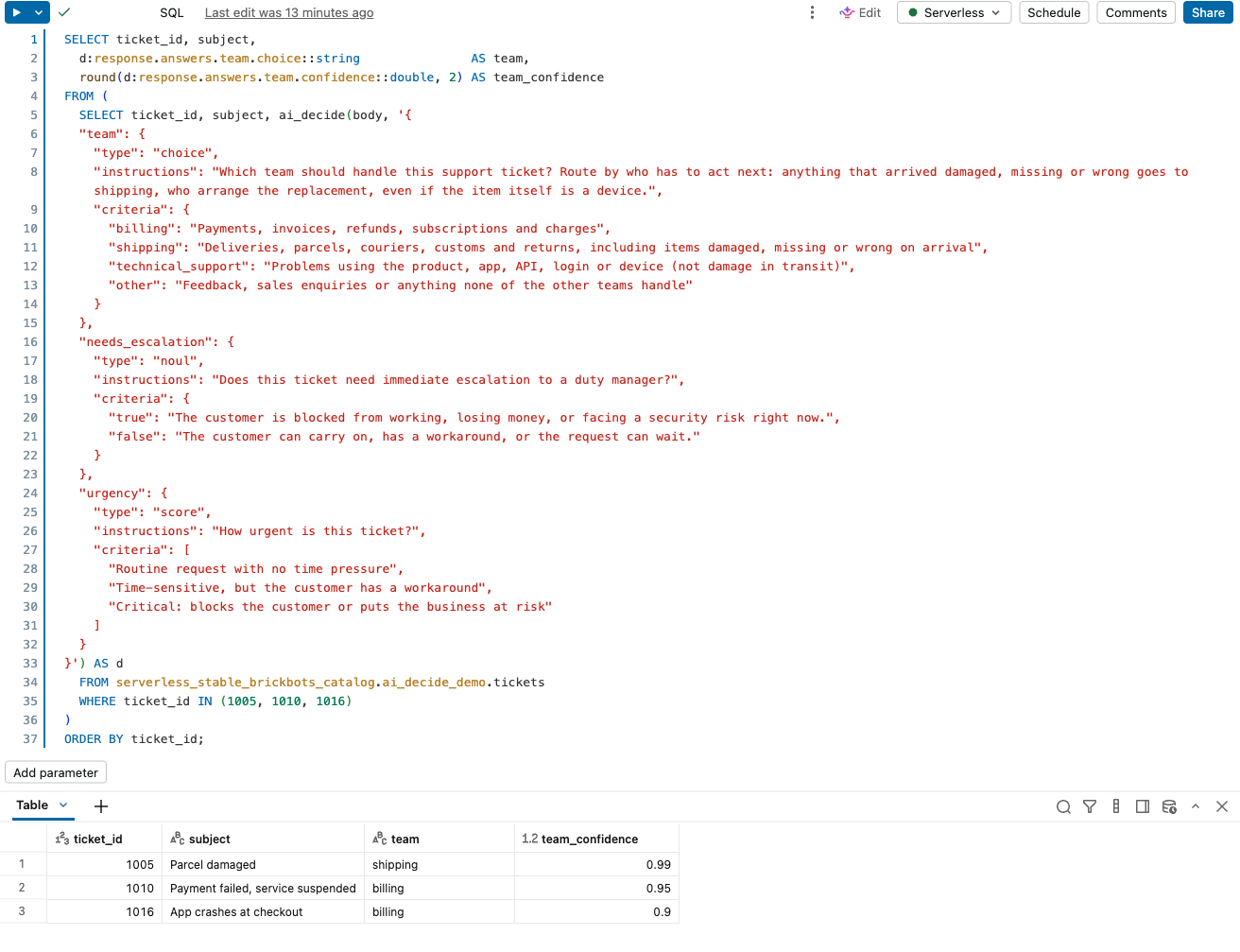Select the ticket_id cell 1016
Screen dimensions: 1240x952
pos(104,911)
